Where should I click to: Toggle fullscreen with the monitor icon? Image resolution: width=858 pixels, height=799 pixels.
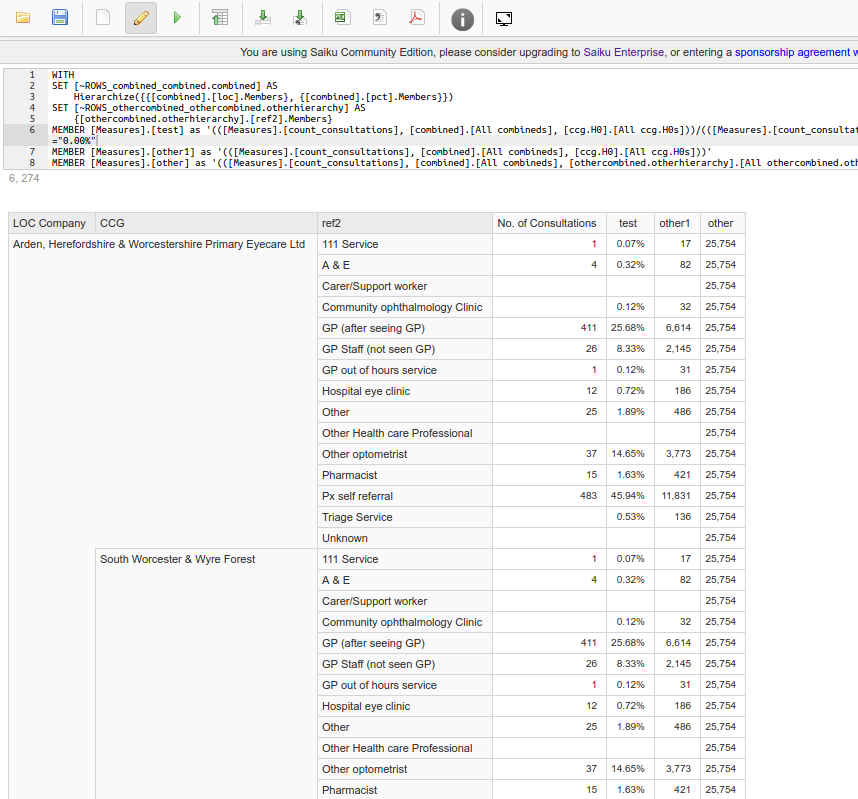point(503,19)
